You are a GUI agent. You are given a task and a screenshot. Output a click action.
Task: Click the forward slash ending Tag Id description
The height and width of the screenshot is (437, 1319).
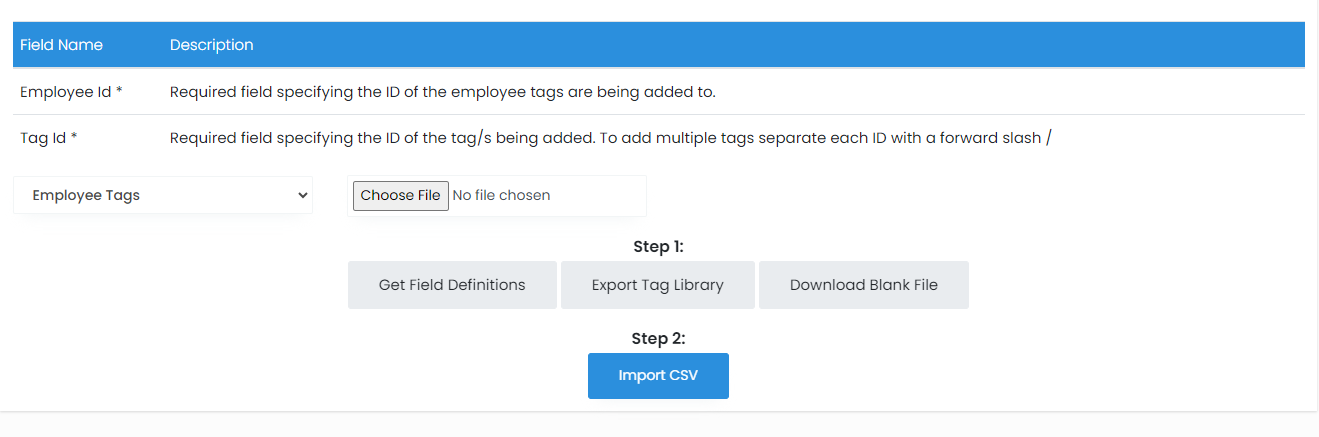[x=1048, y=138]
